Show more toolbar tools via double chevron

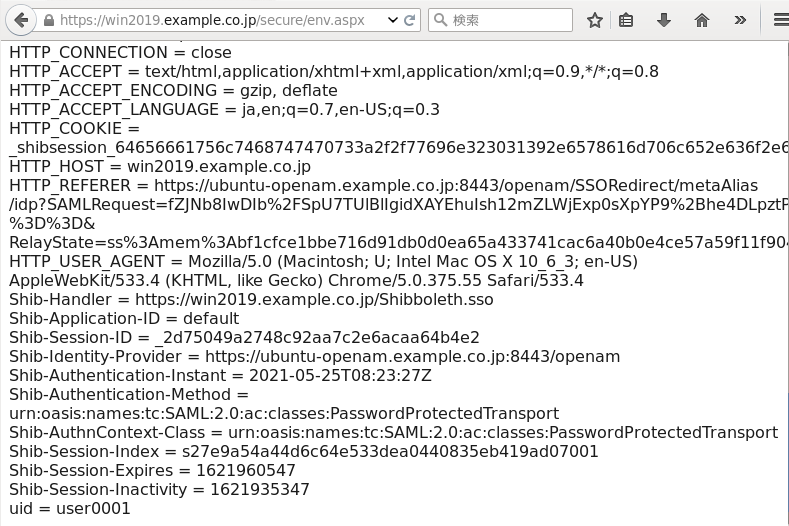click(740, 20)
